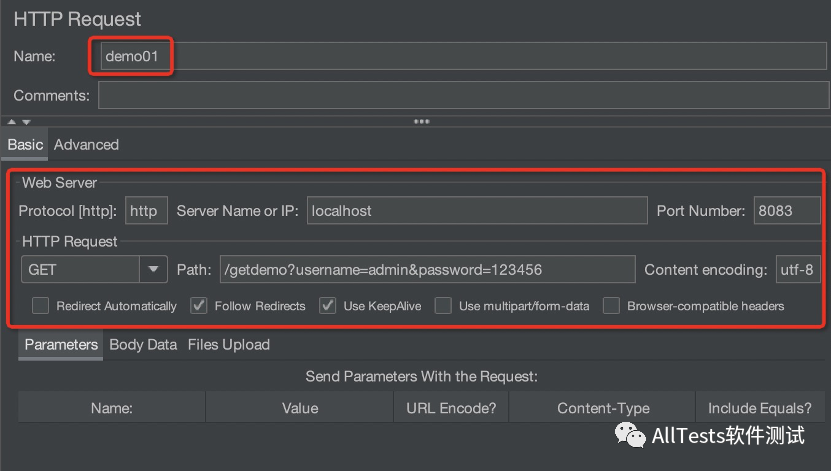Uncheck the Follow Redirects checkbox

198,305
